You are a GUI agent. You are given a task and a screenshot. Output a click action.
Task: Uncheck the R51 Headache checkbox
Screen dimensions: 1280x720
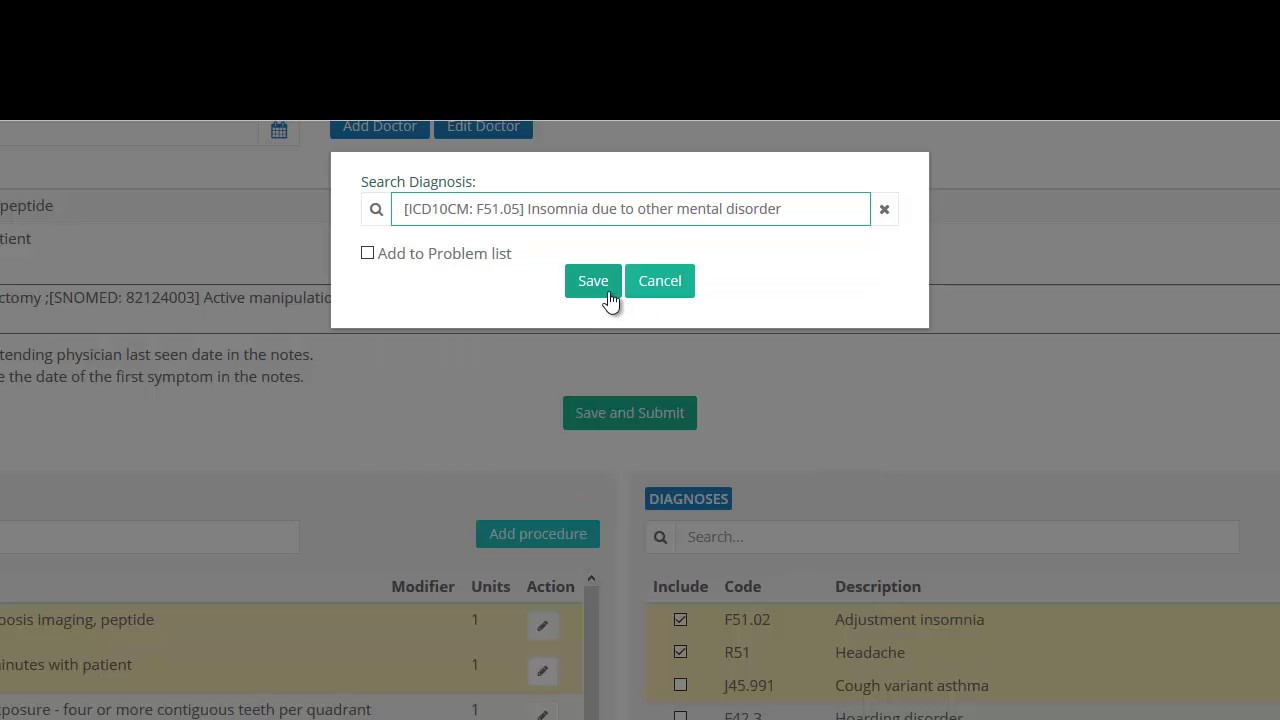(x=680, y=652)
